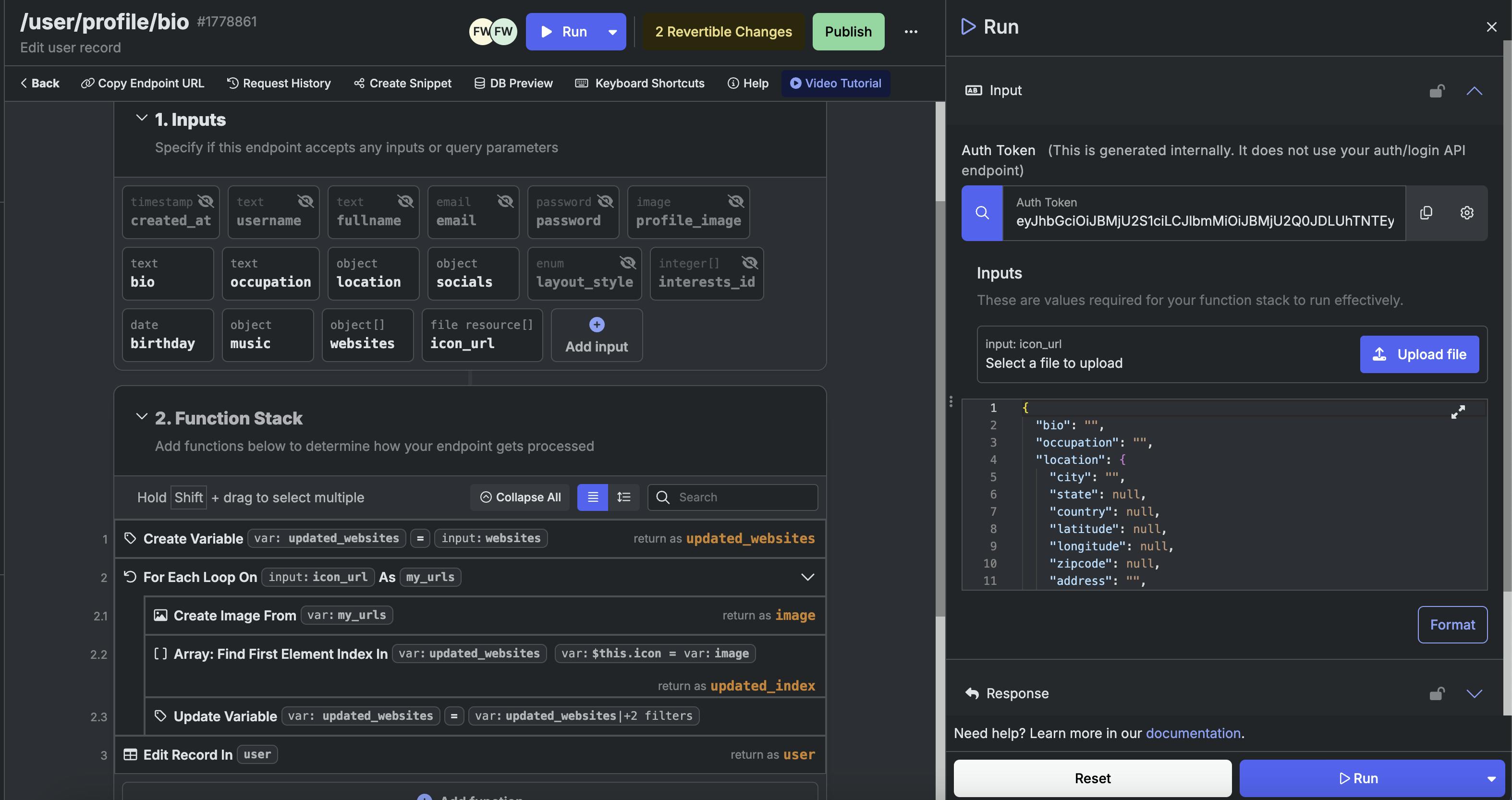Click the my_urls loop alias chip
The width and height of the screenshot is (1512, 800).
(430, 577)
